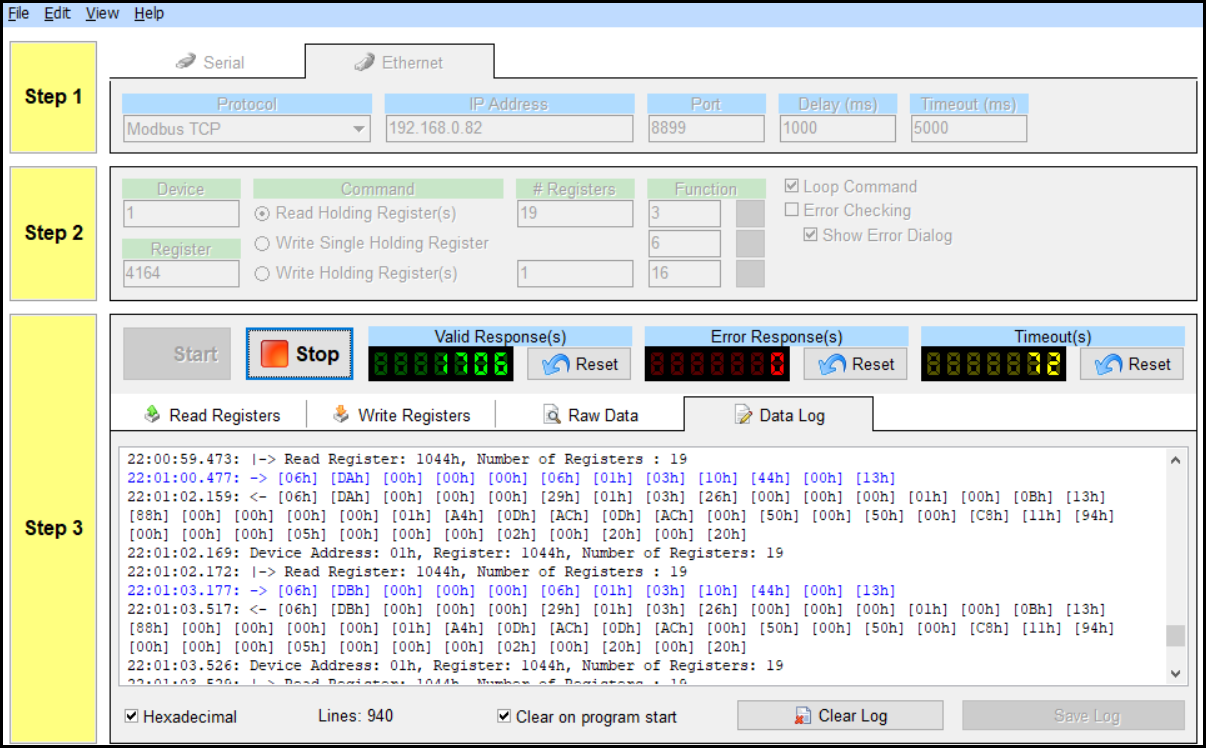Click the log line timestamped 22:00:59.473

[x=408, y=459]
